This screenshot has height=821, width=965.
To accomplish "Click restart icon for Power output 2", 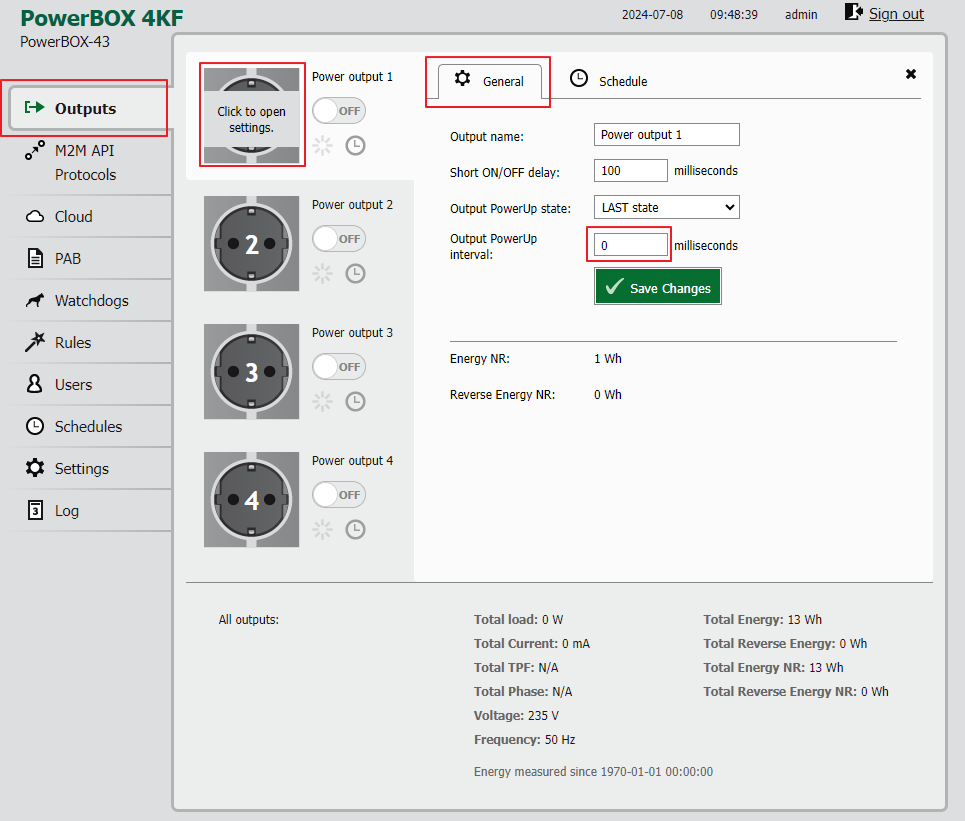I will pyautogui.click(x=322, y=274).
